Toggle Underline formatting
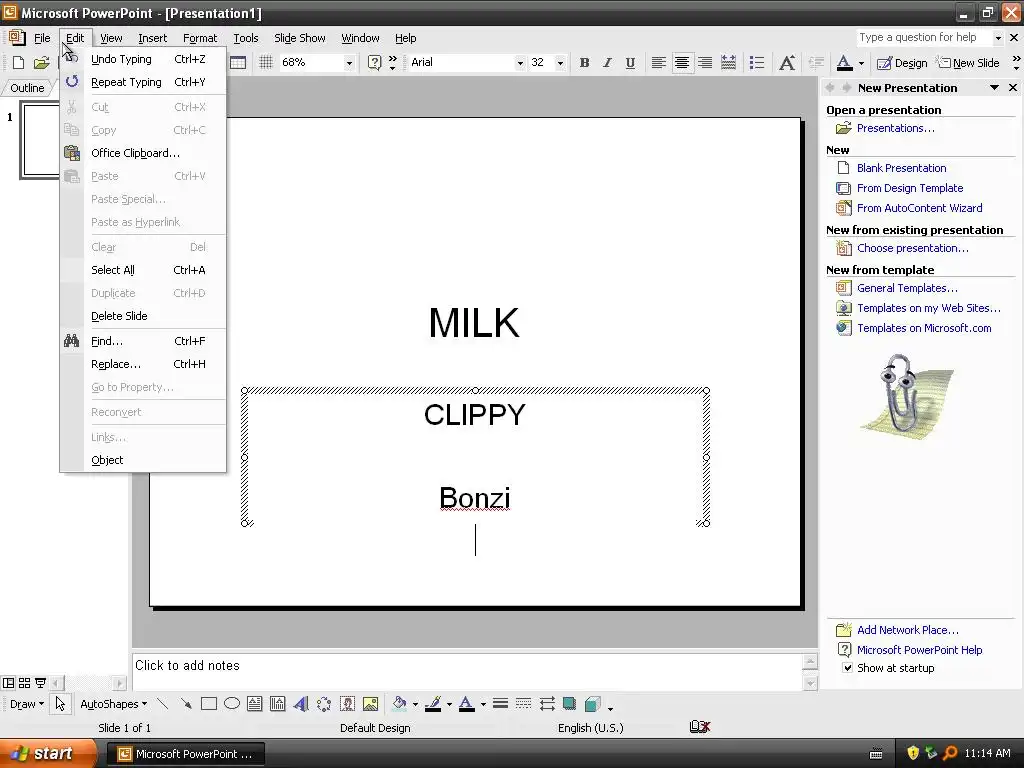This screenshot has height=768, width=1024. click(630, 63)
